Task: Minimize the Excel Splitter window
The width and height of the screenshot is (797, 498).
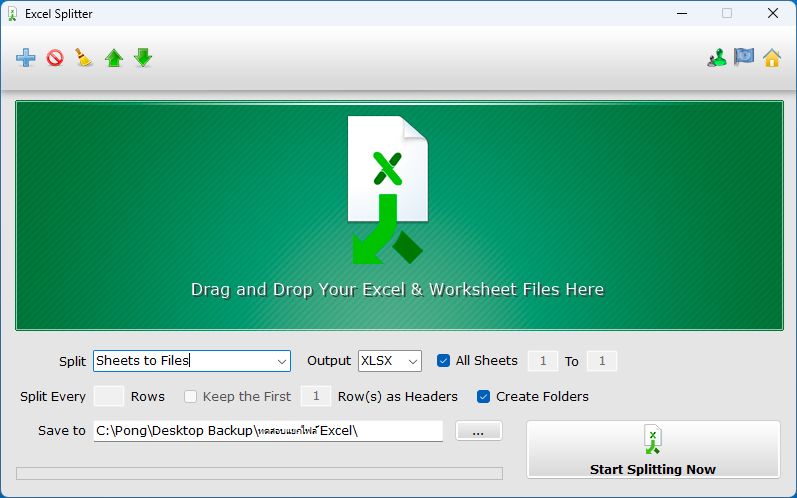Action: tap(682, 14)
